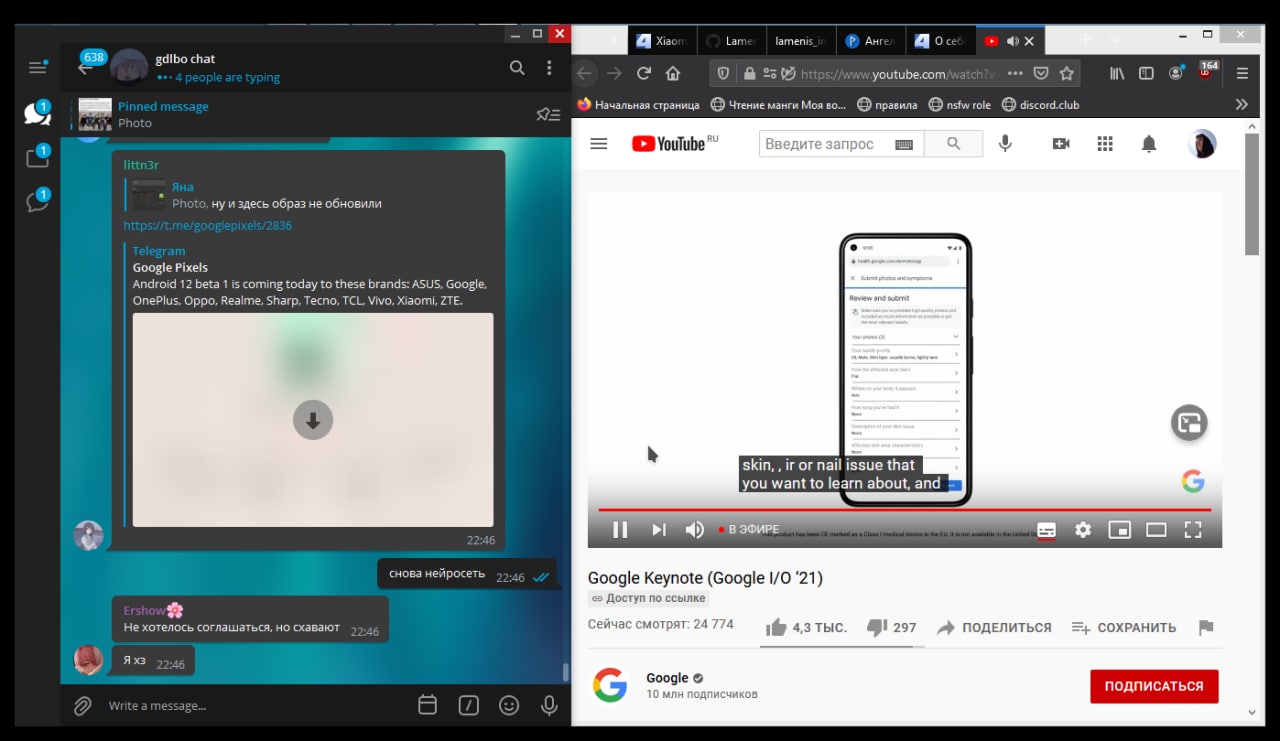The height and width of the screenshot is (741, 1280).
Task: Download the blurred photo in Google Pixels post
Action: pyautogui.click(x=313, y=421)
